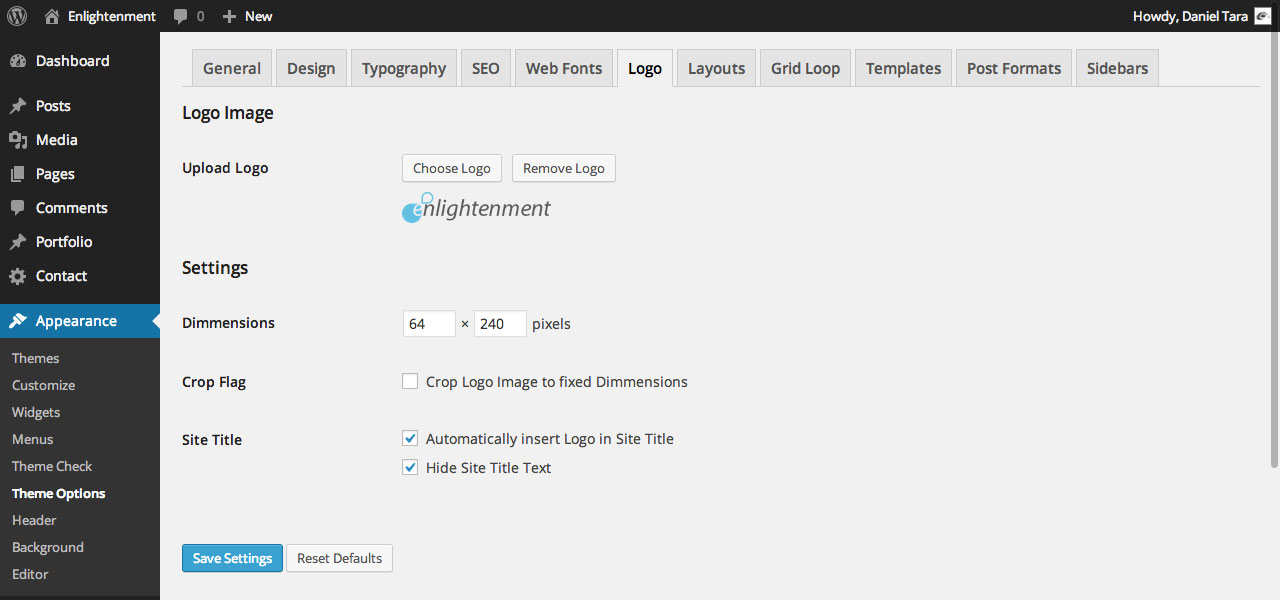The width and height of the screenshot is (1280, 600).
Task: Save settings with the blue button
Action: (x=232, y=558)
